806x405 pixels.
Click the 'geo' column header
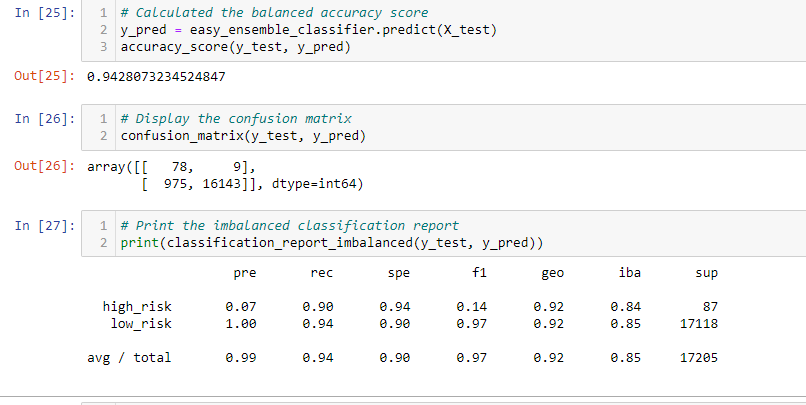553,273
